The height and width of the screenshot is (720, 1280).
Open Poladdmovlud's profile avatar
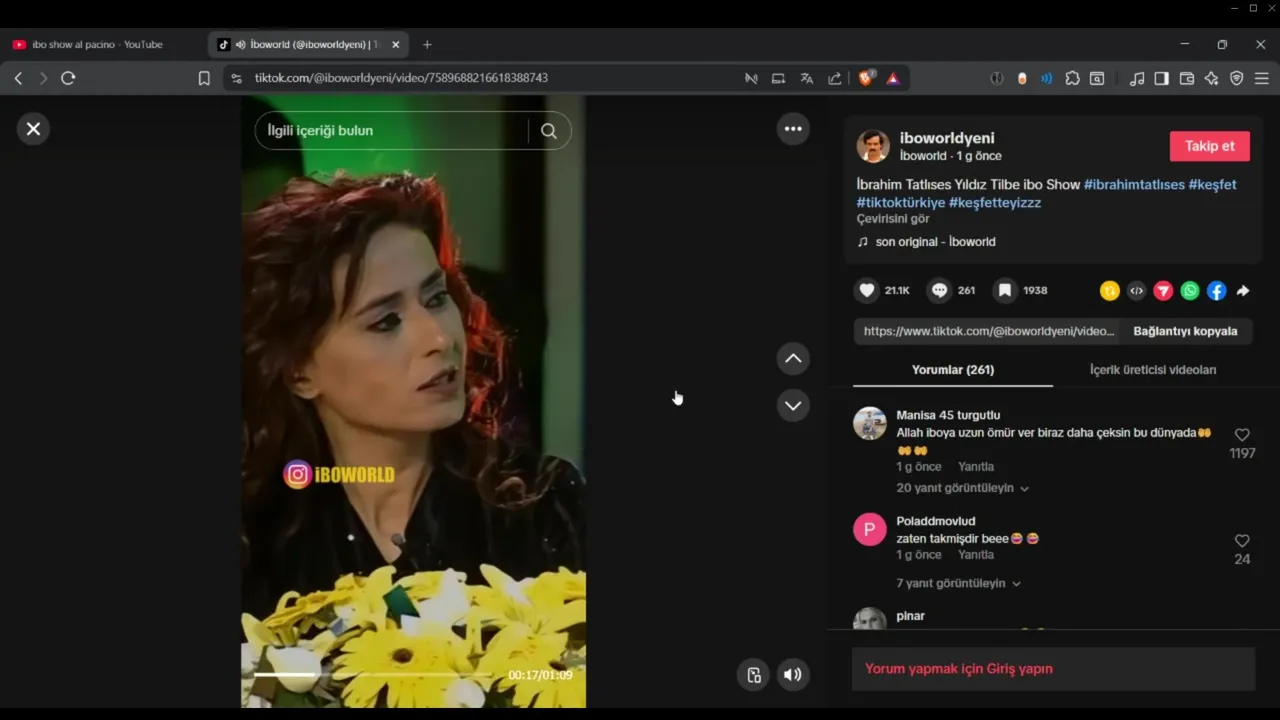click(x=870, y=529)
